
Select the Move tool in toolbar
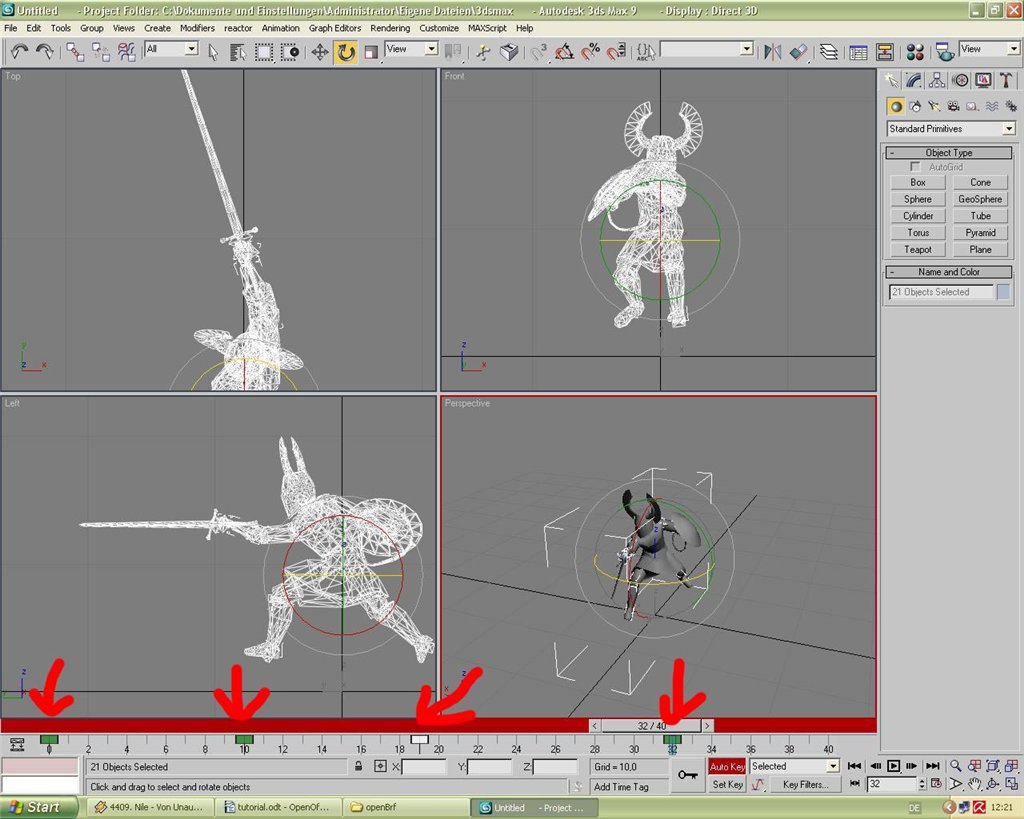click(x=319, y=52)
